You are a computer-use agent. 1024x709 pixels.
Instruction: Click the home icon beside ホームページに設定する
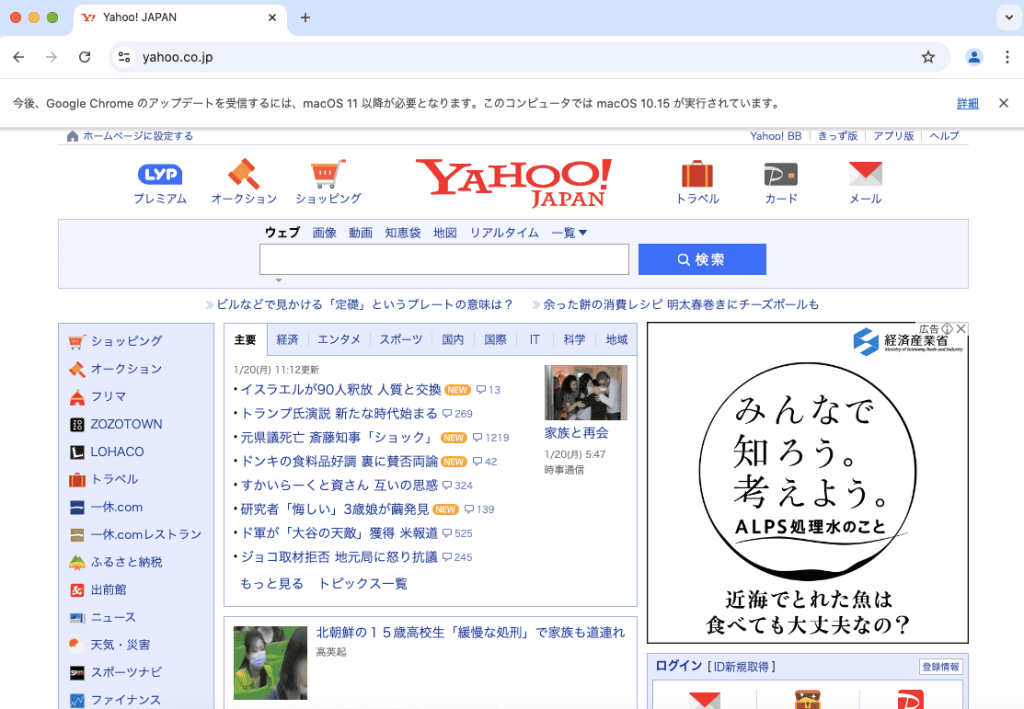(72, 136)
